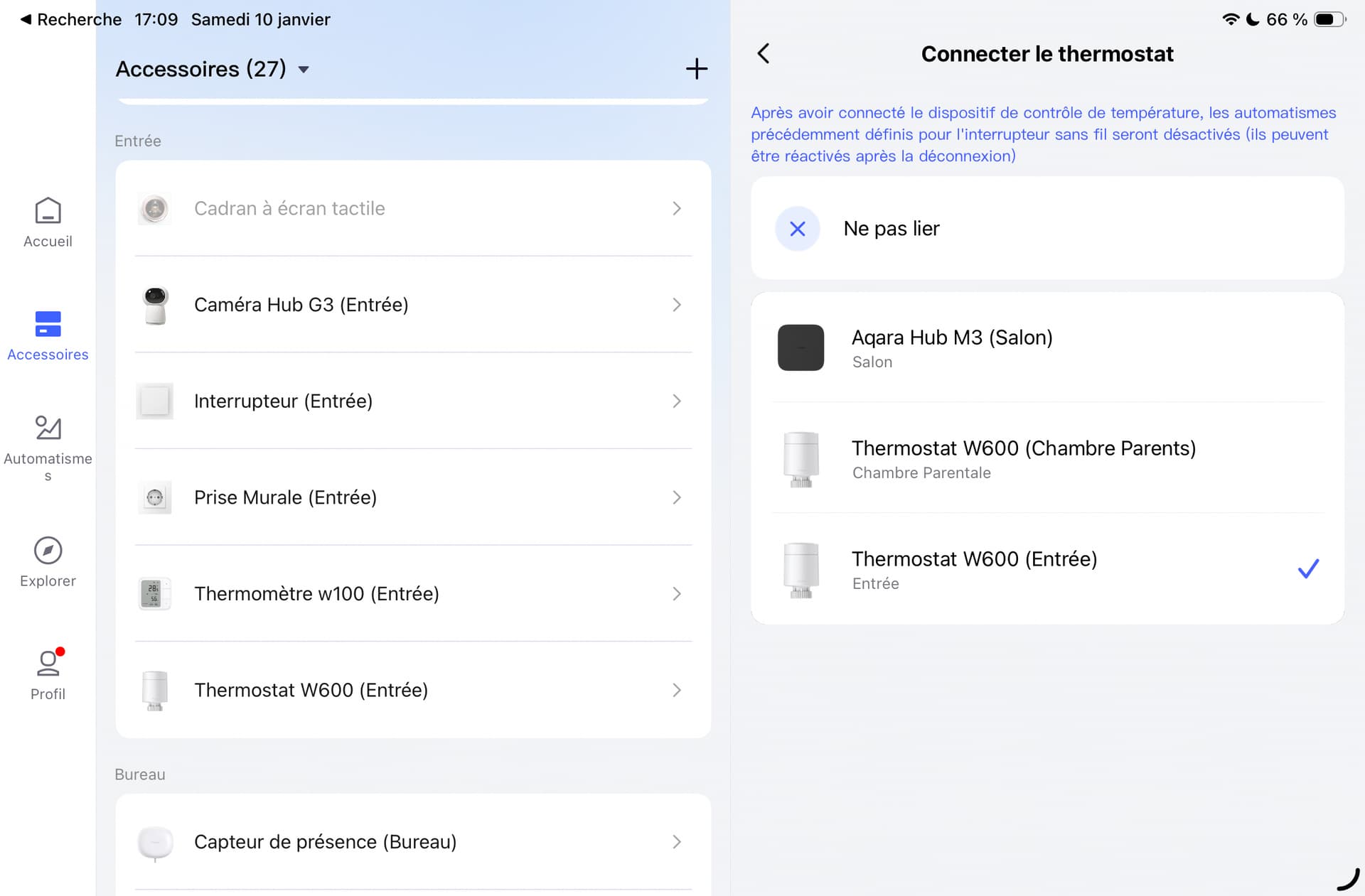Open the Explorer compass icon
Viewport: 1365px width, 896px height.
[x=48, y=551]
